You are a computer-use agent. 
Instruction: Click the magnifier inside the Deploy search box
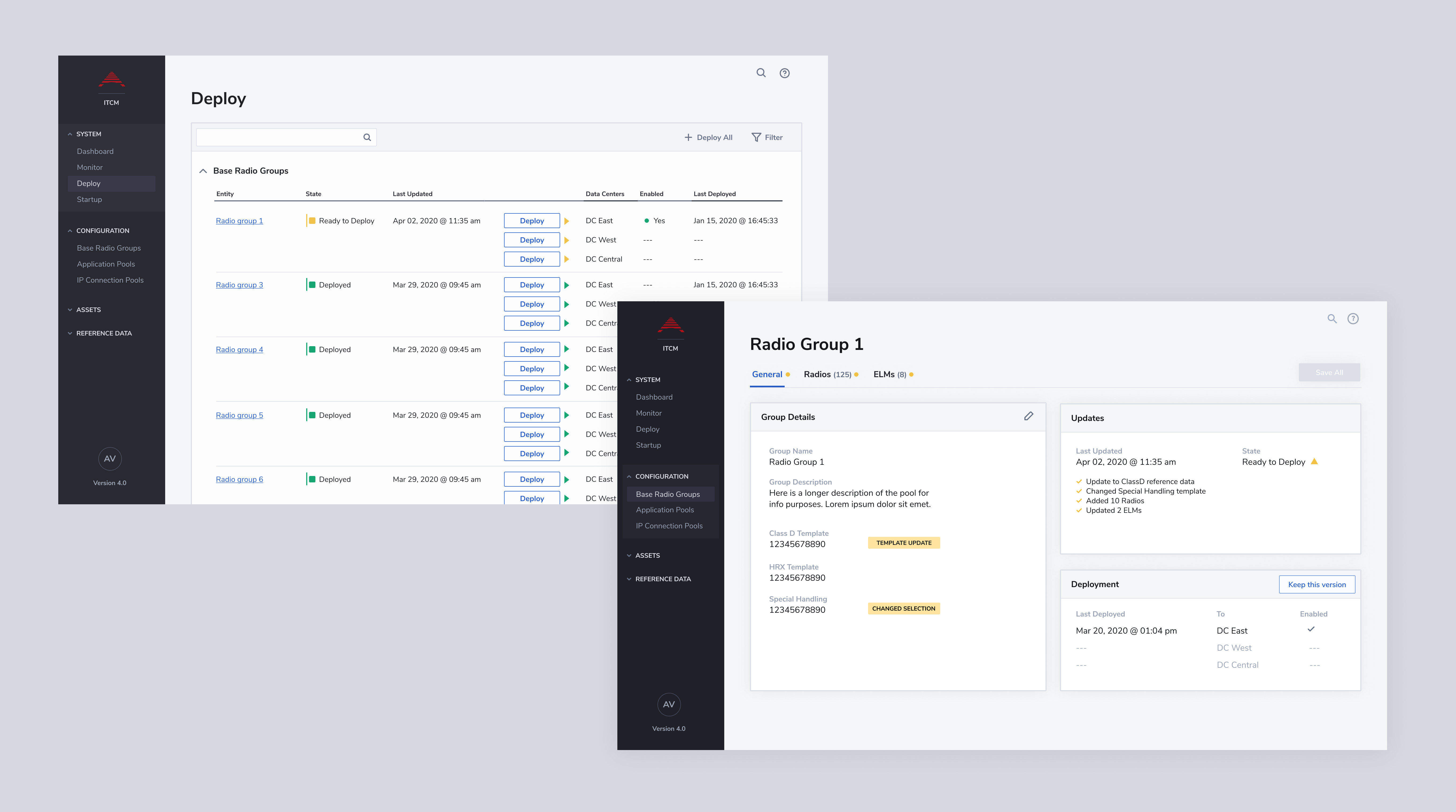[x=367, y=137]
